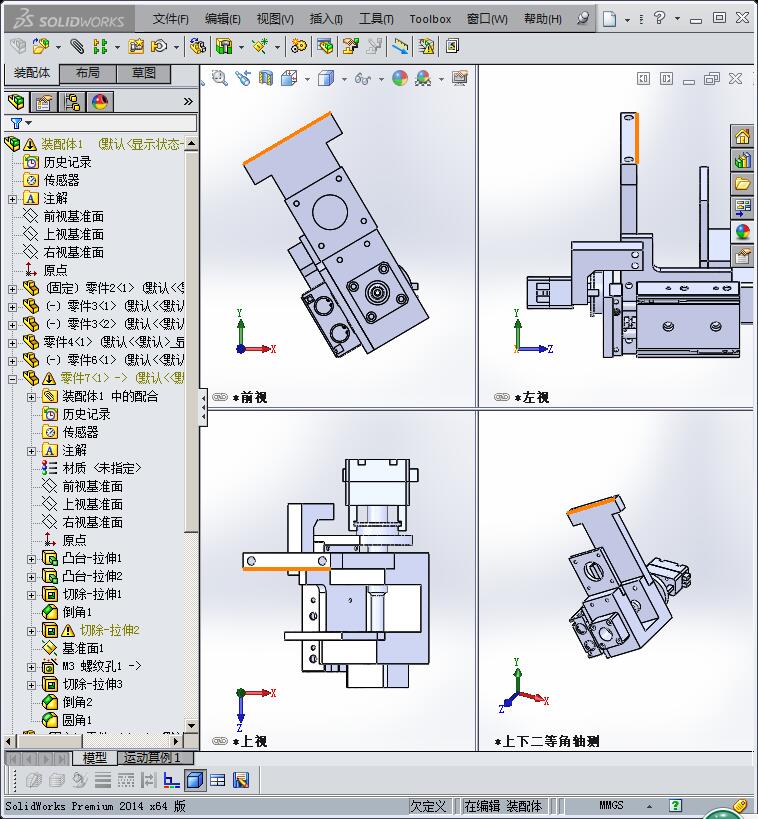This screenshot has height=819, width=758.
Task: Switch to the 布局 tab
Action: coord(87,73)
